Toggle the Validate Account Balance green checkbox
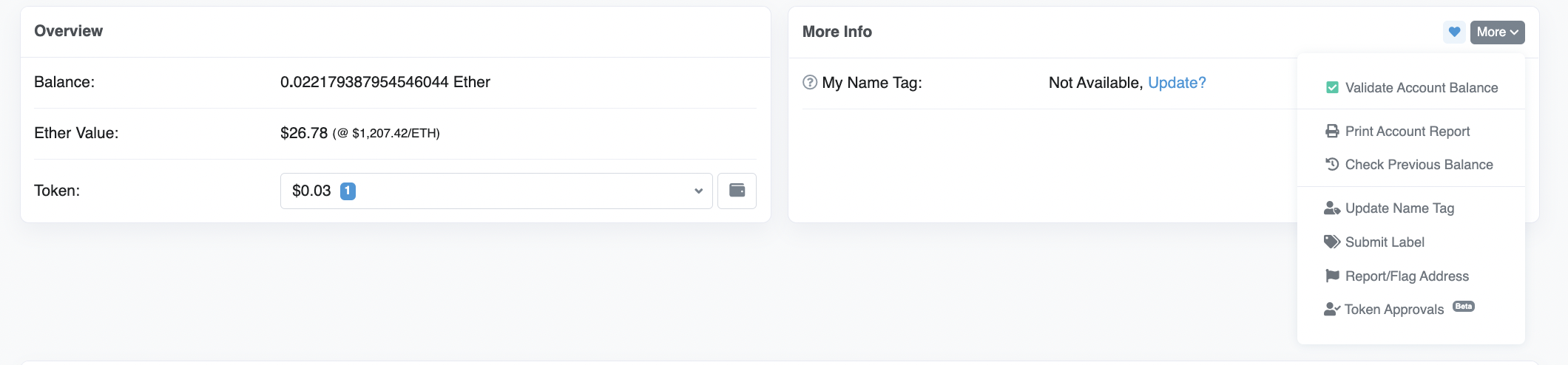This screenshot has width=1568, height=365. tap(1332, 87)
